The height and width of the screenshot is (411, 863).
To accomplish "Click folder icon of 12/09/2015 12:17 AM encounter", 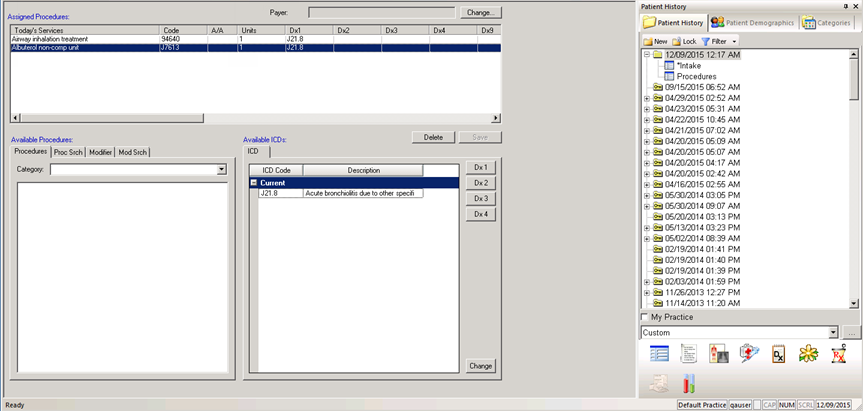I will (658, 55).
